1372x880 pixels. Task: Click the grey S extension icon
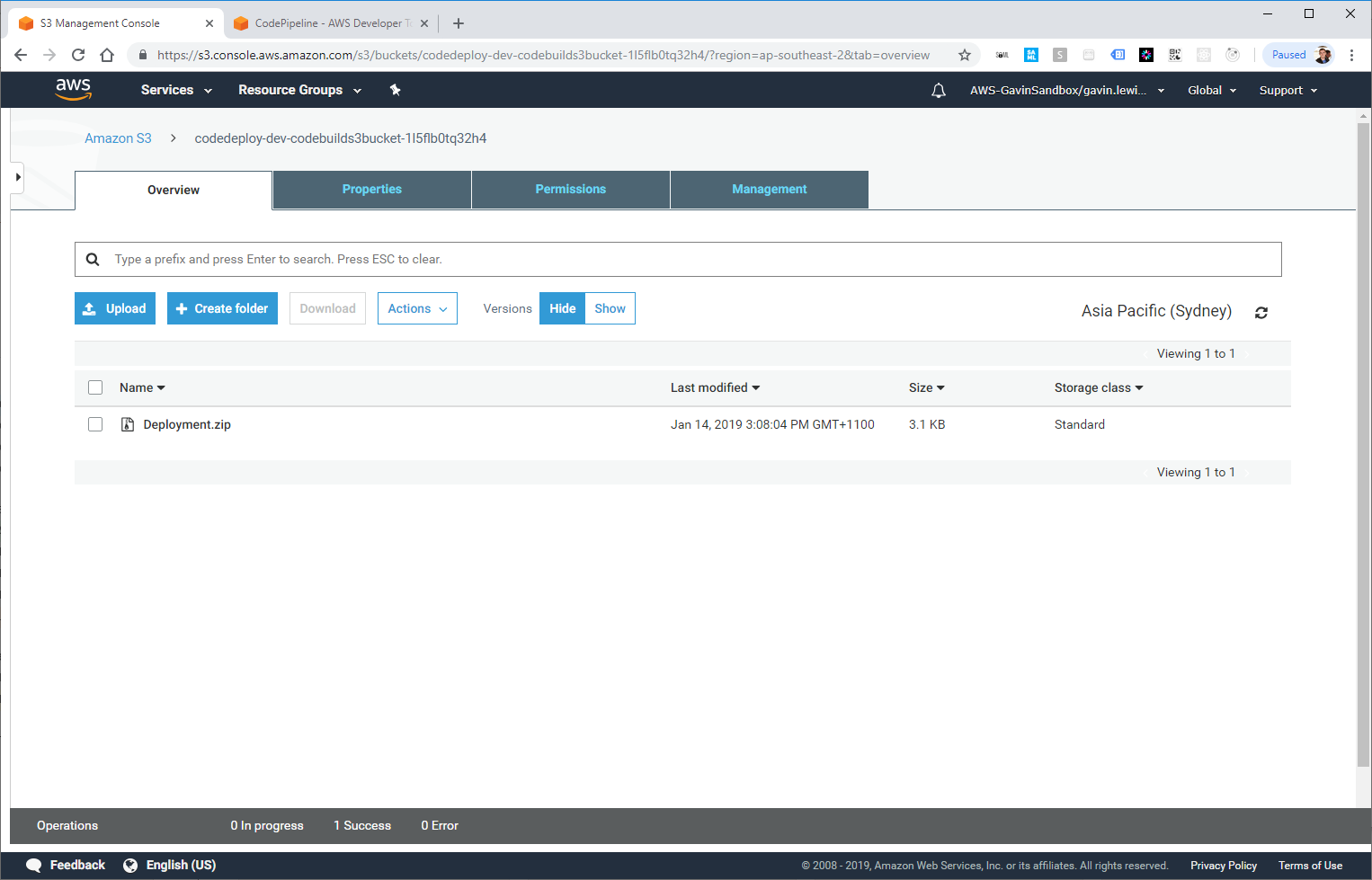click(x=1060, y=55)
